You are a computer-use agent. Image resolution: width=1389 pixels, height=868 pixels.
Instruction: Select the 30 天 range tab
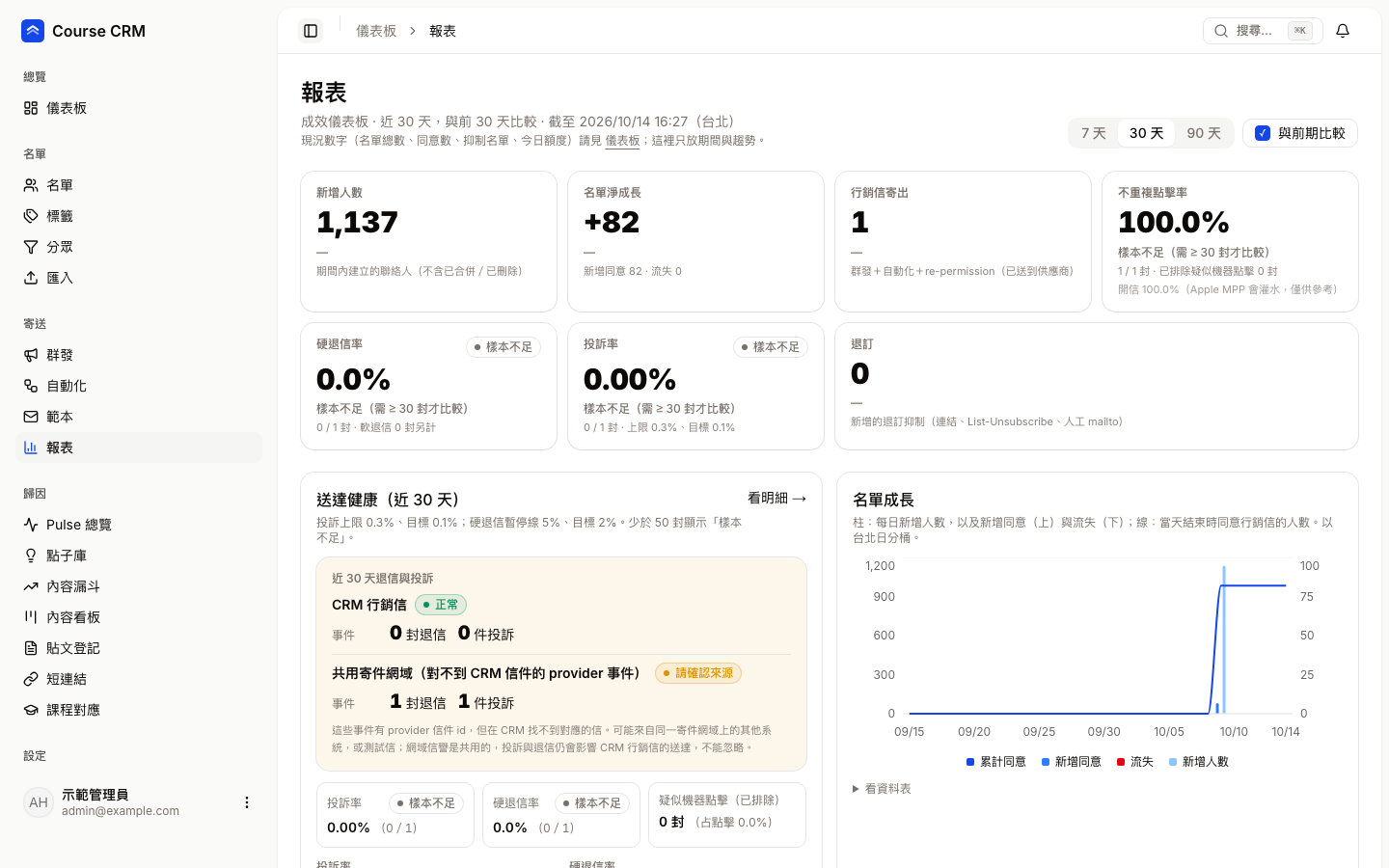1146,133
